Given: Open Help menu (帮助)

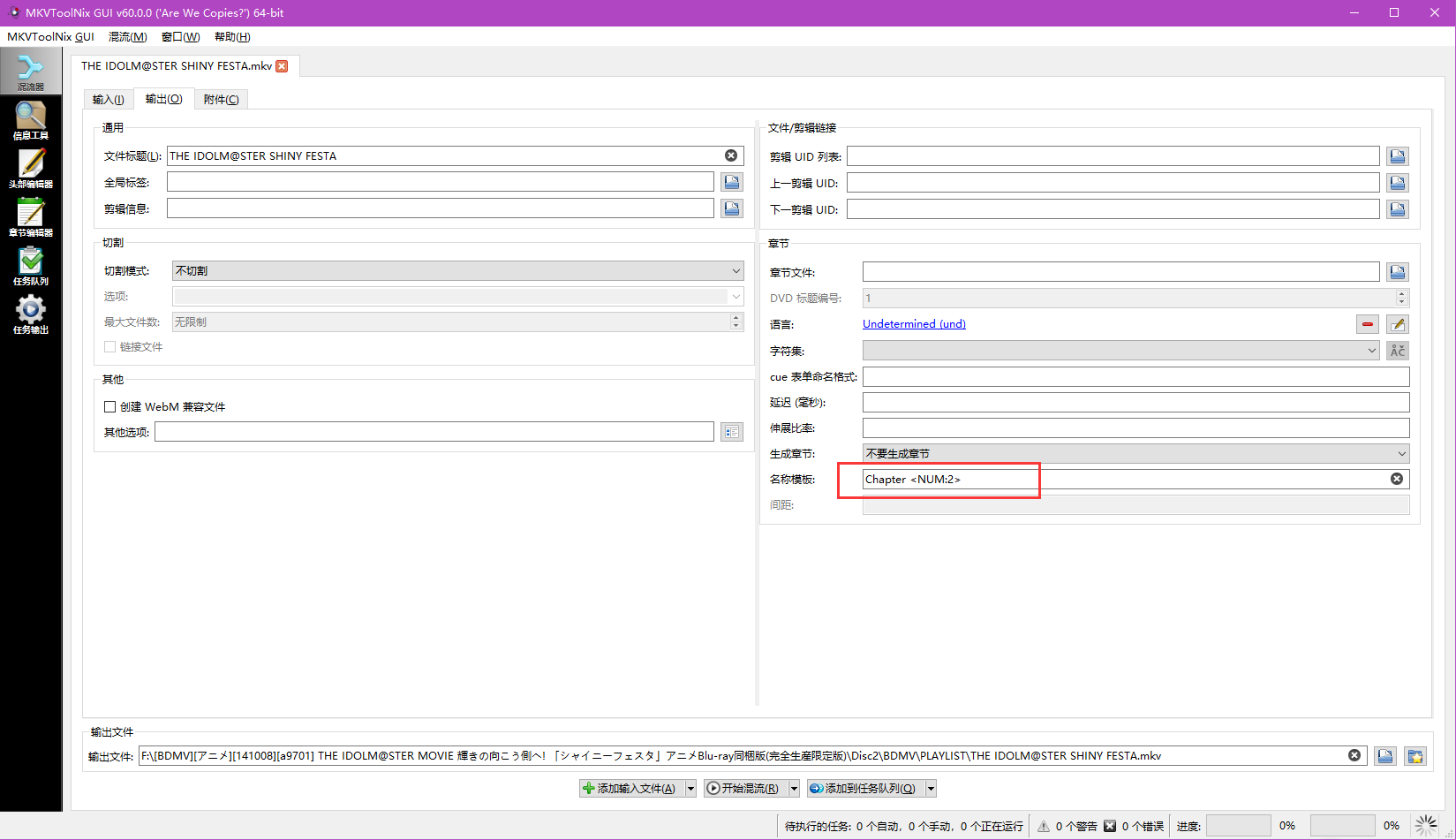Looking at the screenshot, I should point(232,36).
